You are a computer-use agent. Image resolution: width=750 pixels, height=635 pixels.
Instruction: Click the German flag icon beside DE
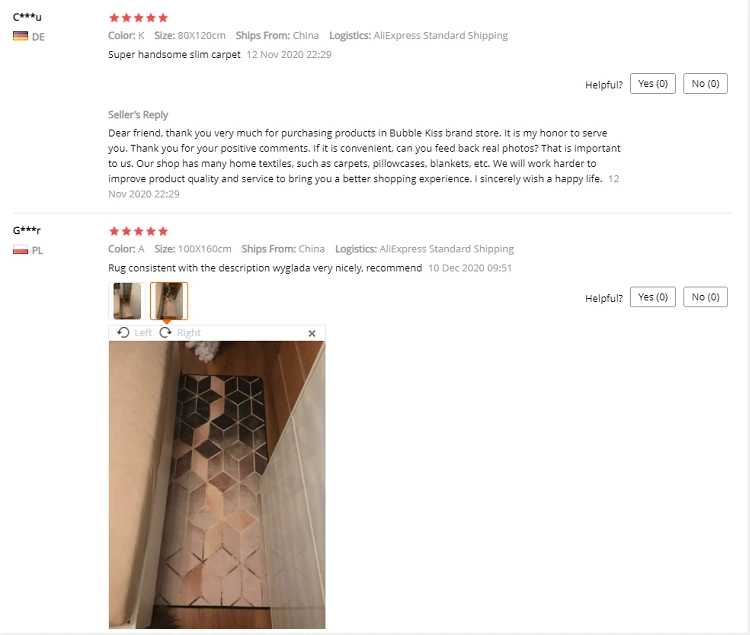click(21, 36)
